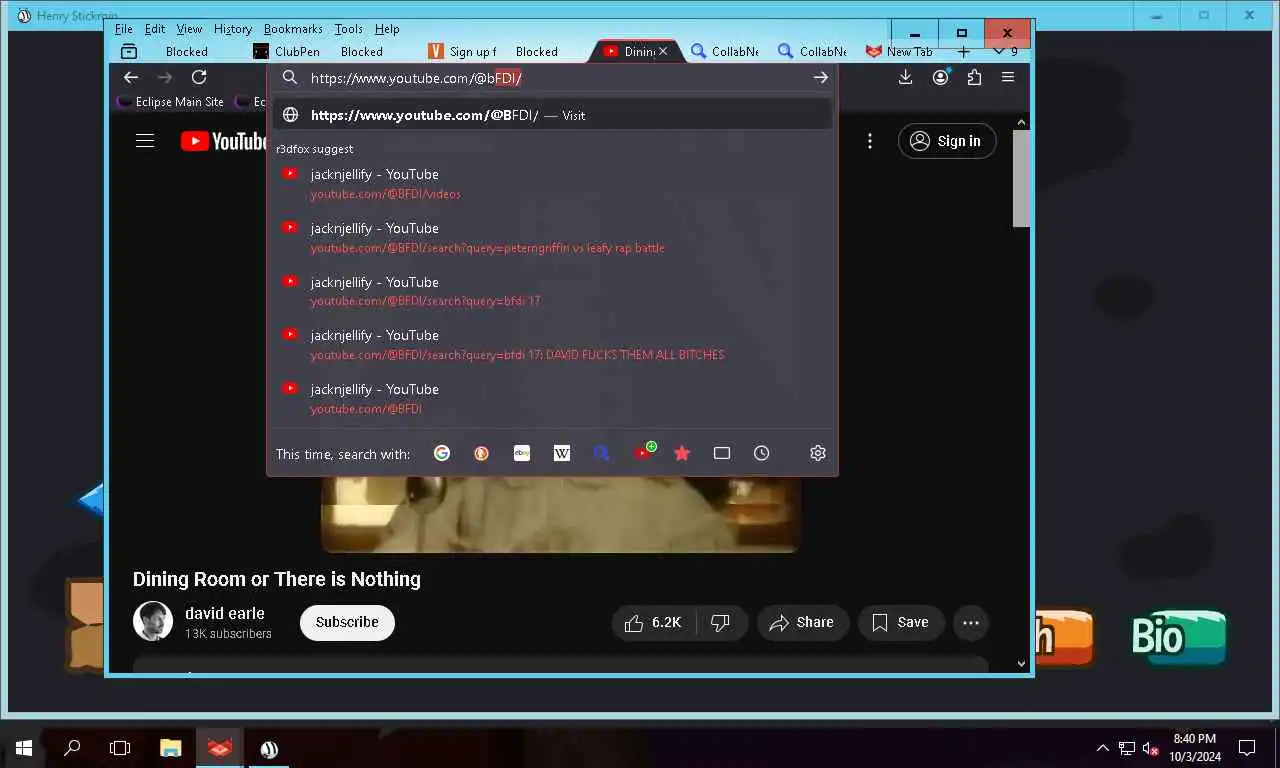Go back with the browser back arrow
The width and height of the screenshot is (1280, 768).
pos(131,77)
